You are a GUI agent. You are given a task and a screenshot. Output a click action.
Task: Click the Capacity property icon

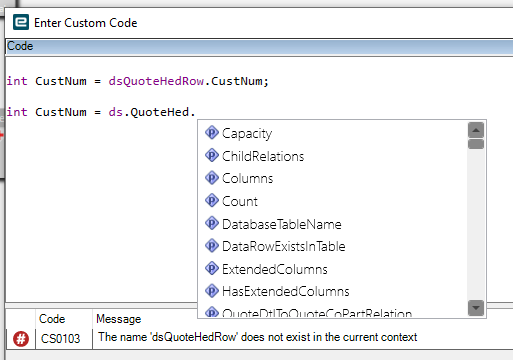[x=212, y=133]
